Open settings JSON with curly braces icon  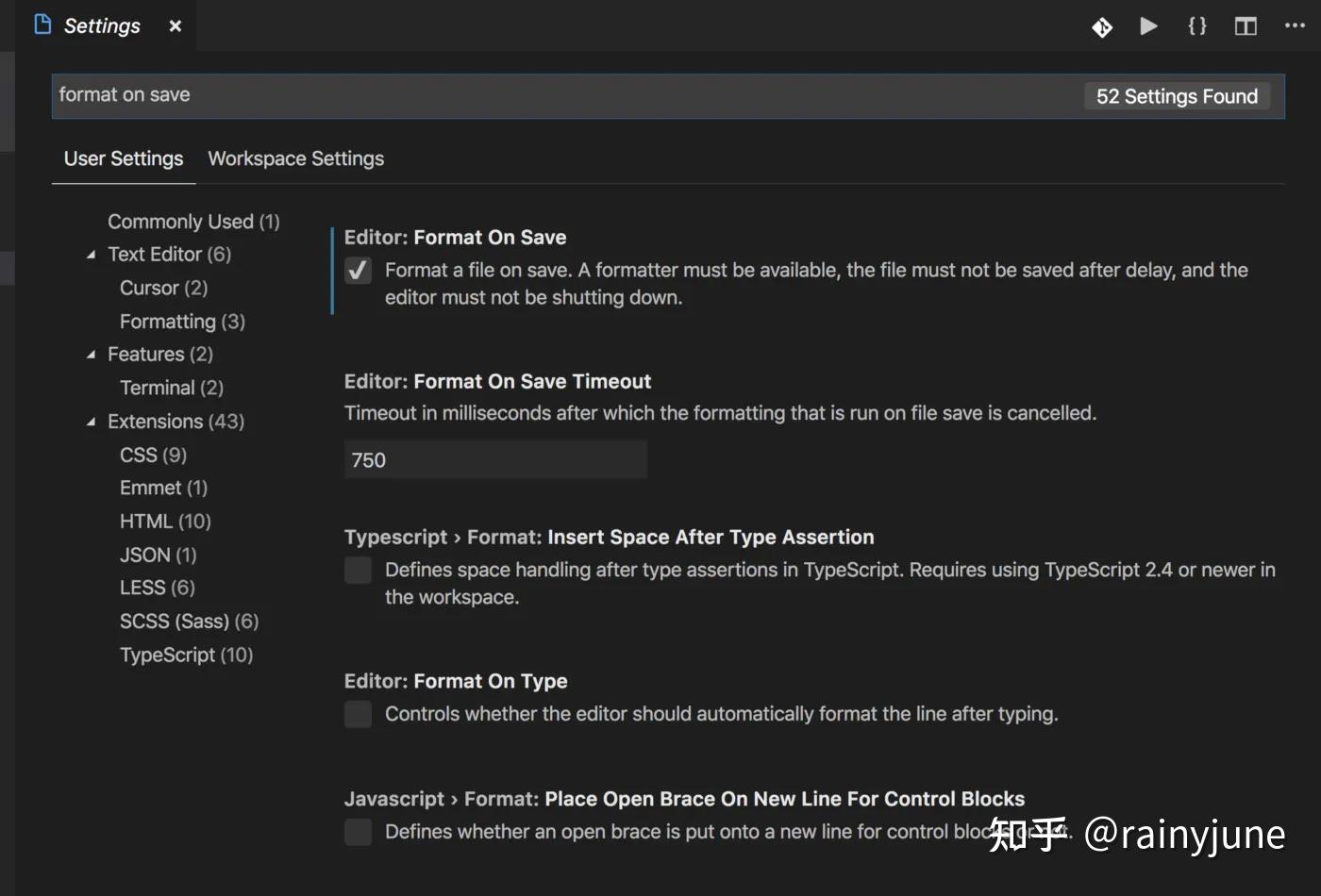pos(1196,26)
